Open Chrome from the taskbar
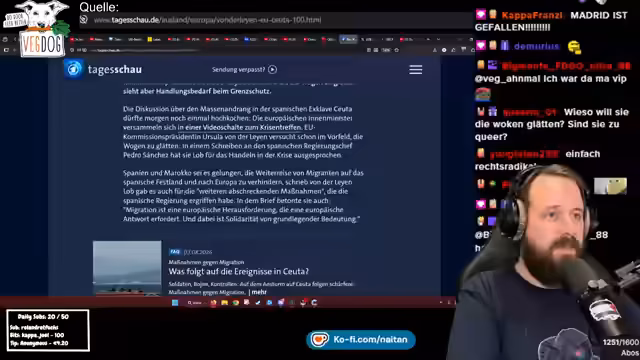 tap(236, 302)
